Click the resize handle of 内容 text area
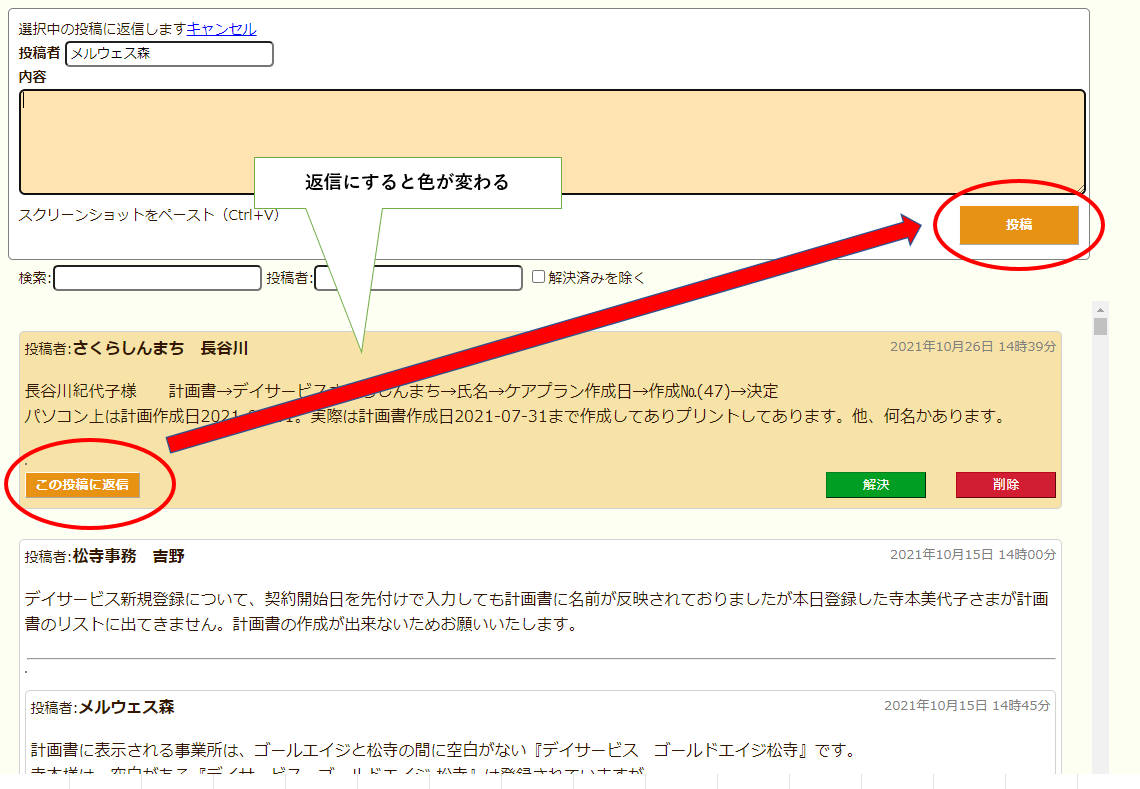Screen dimensions: 1140x789 pyautogui.click(x=1079, y=189)
